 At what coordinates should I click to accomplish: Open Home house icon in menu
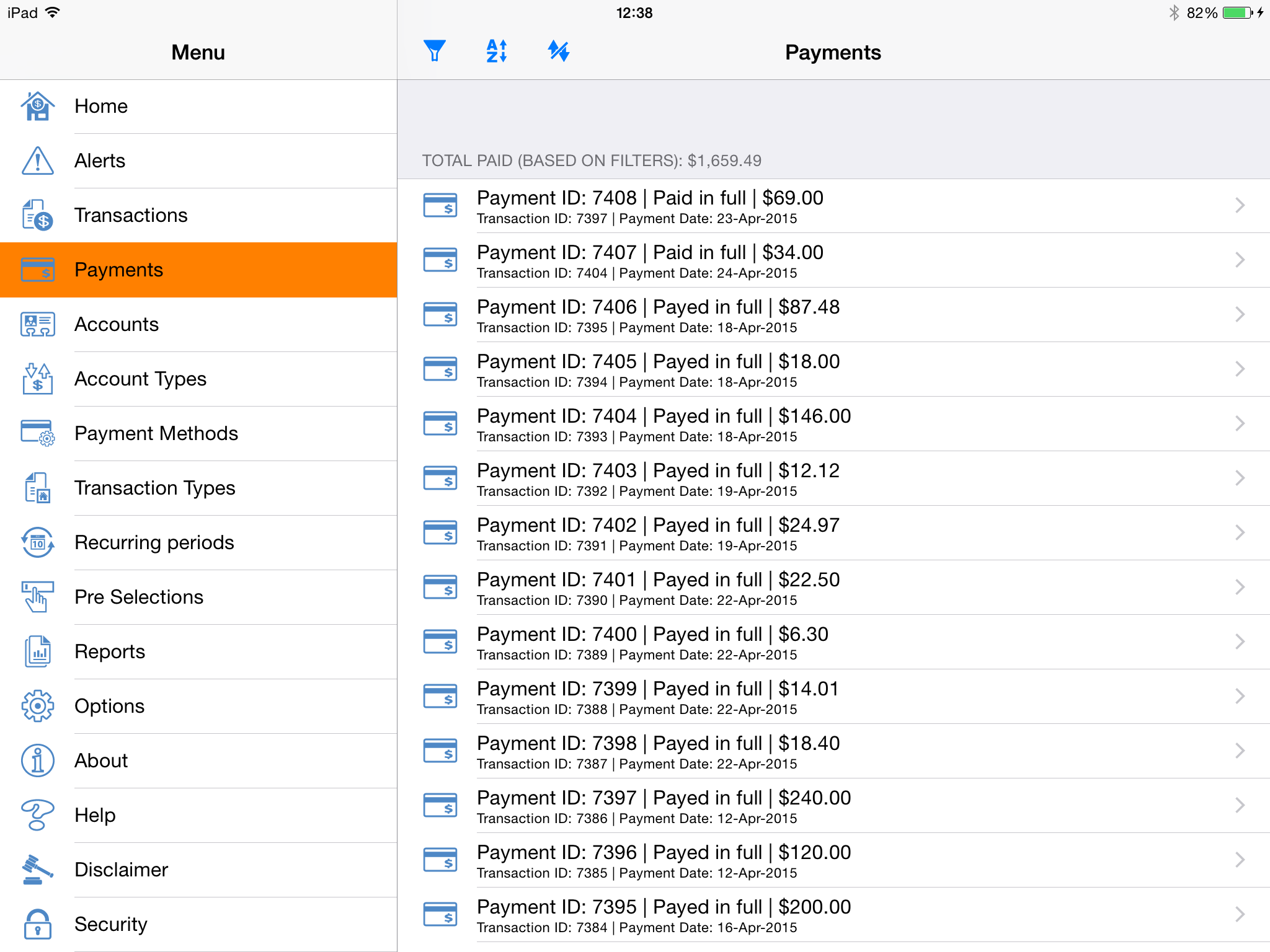tap(38, 106)
